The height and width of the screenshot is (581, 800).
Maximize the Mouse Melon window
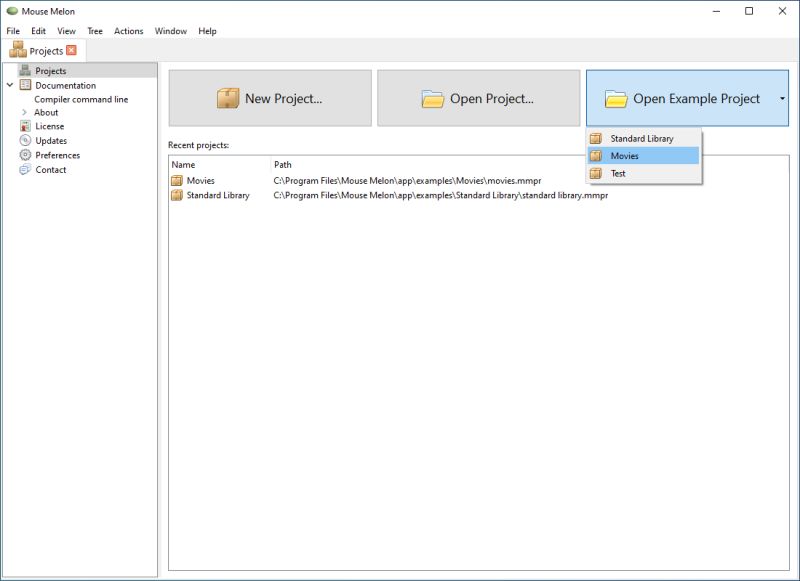click(x=749, y=11)
